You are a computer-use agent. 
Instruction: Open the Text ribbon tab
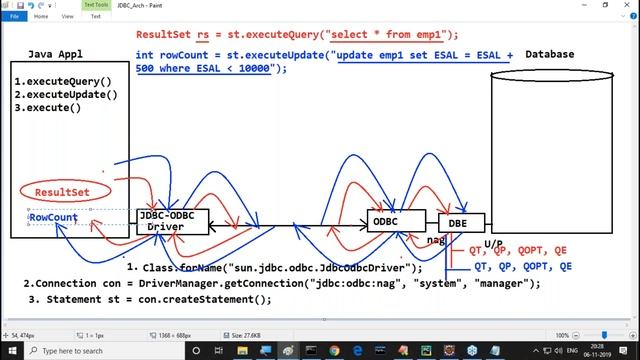pyautogui.click(x=96, y=16)
